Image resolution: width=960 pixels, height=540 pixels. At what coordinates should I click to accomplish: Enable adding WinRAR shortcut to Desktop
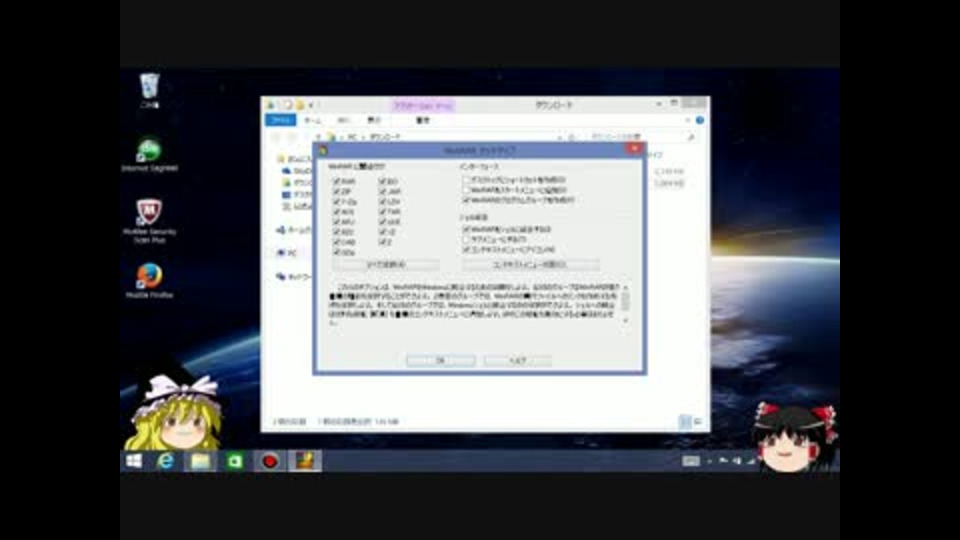pos(467,180)
